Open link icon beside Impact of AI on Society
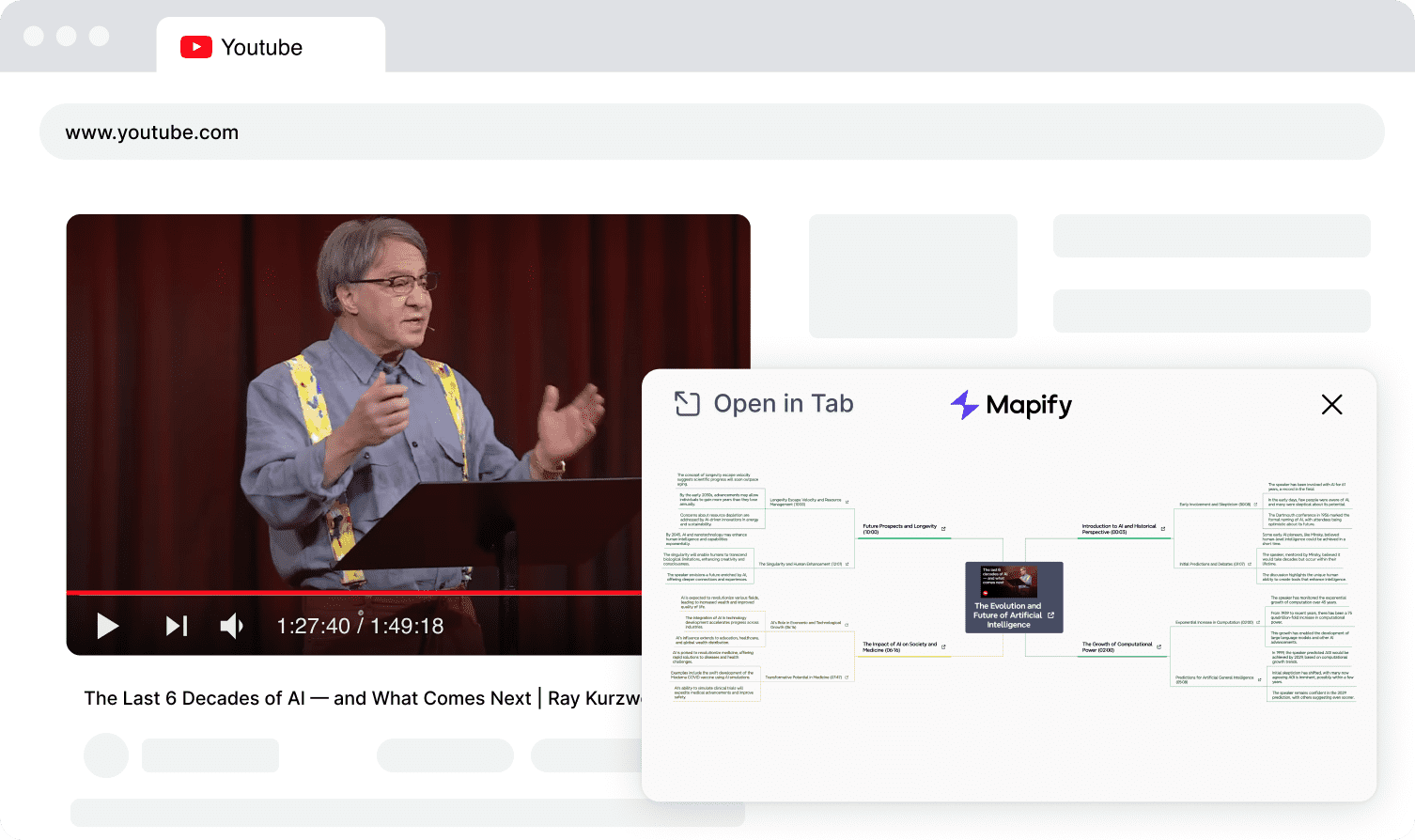The image size is (1415, 840). pyautogui.click(x=943, y=646)
